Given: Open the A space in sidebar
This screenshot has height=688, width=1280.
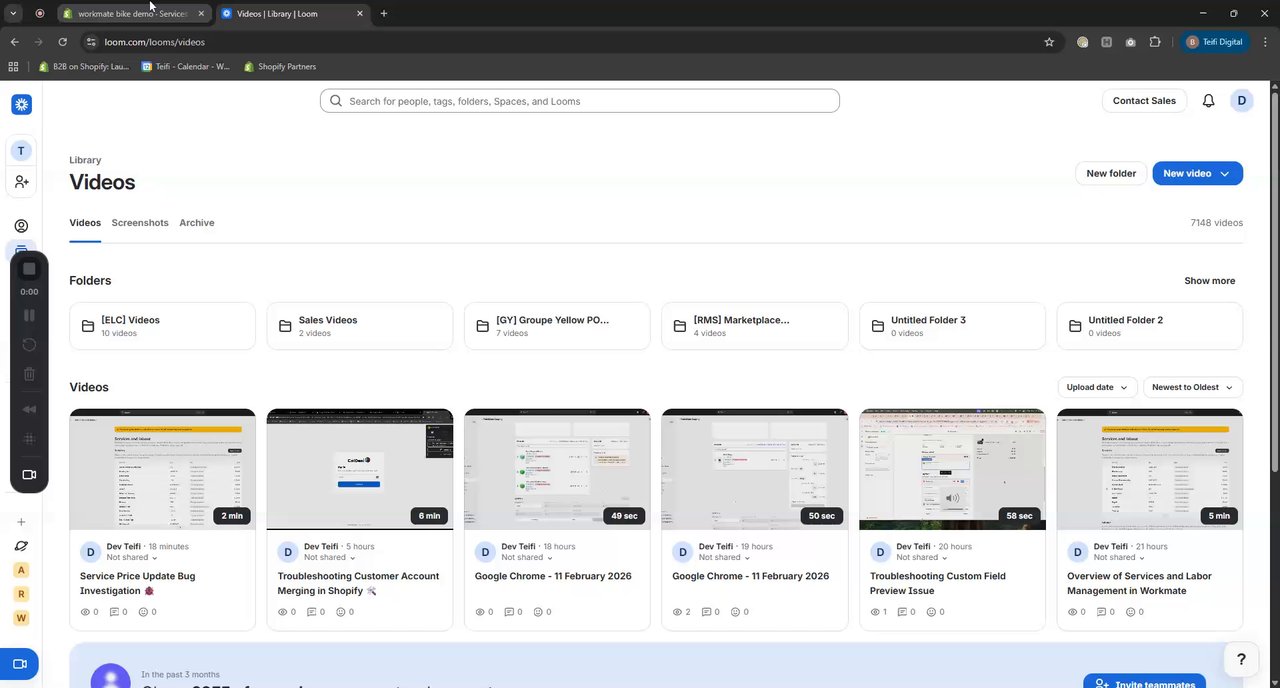Looking at the screenshot, I should point(21,570).
